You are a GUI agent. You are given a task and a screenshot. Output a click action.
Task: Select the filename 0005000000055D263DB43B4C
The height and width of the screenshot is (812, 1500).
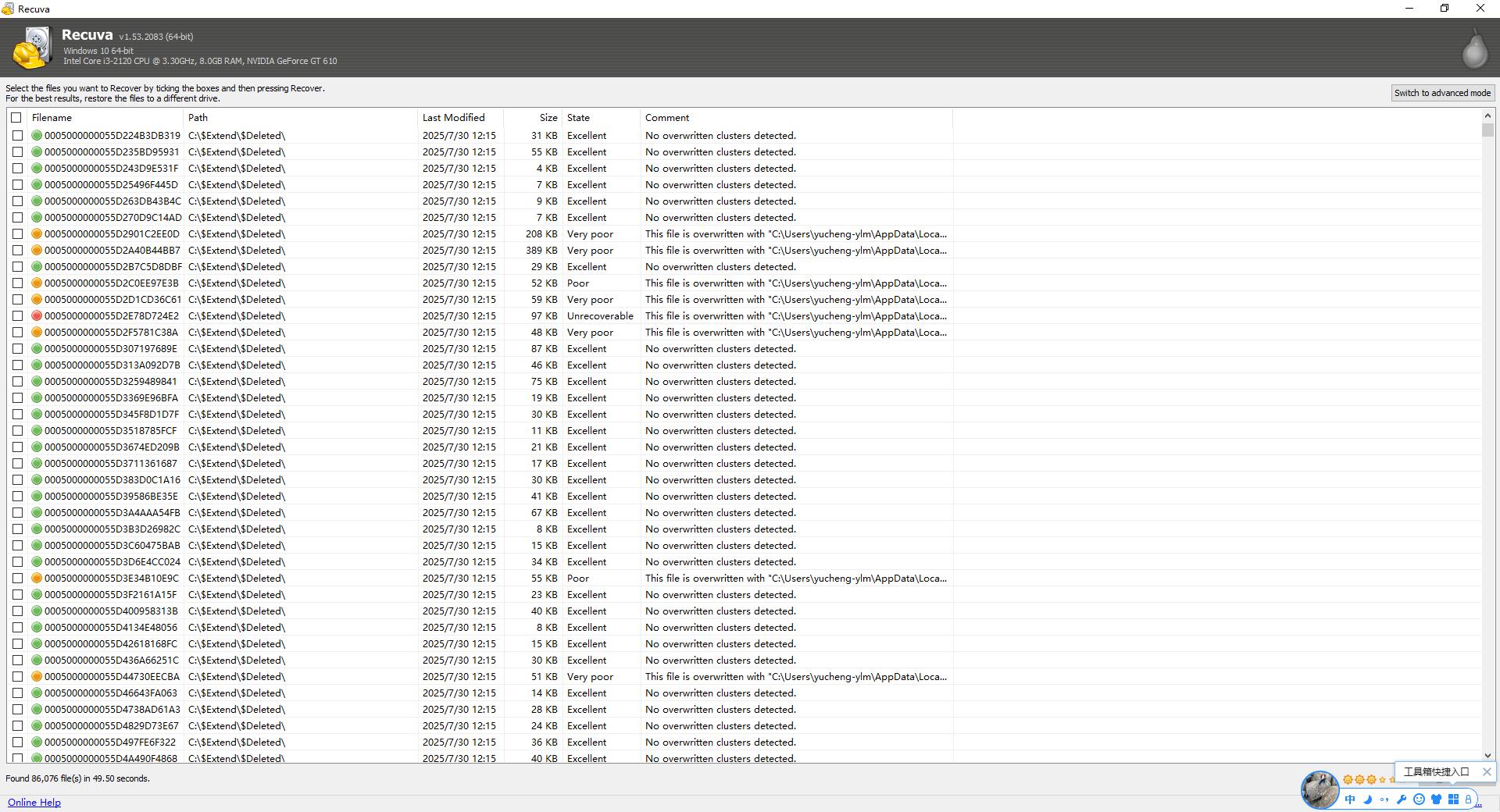pos(112,201)
